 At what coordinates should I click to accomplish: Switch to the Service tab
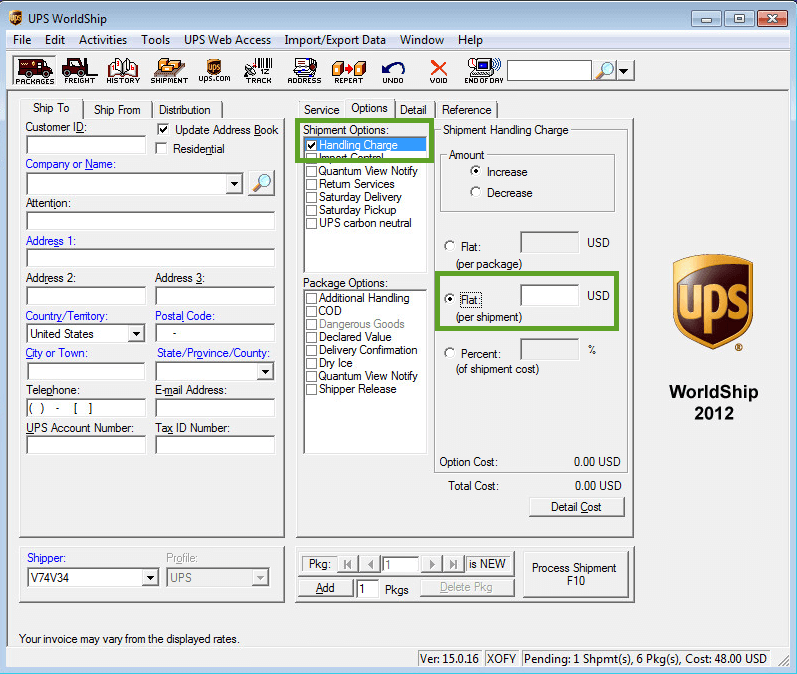pyautogui.click(x=321, y=110)
